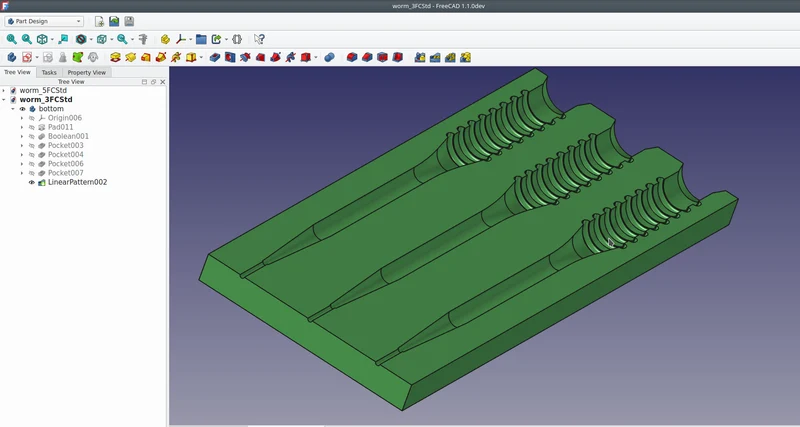Image resolution: width=800 pixels, height=427 pixels.
Task: Select the Tree View tab
Action: tap(17, 72)
